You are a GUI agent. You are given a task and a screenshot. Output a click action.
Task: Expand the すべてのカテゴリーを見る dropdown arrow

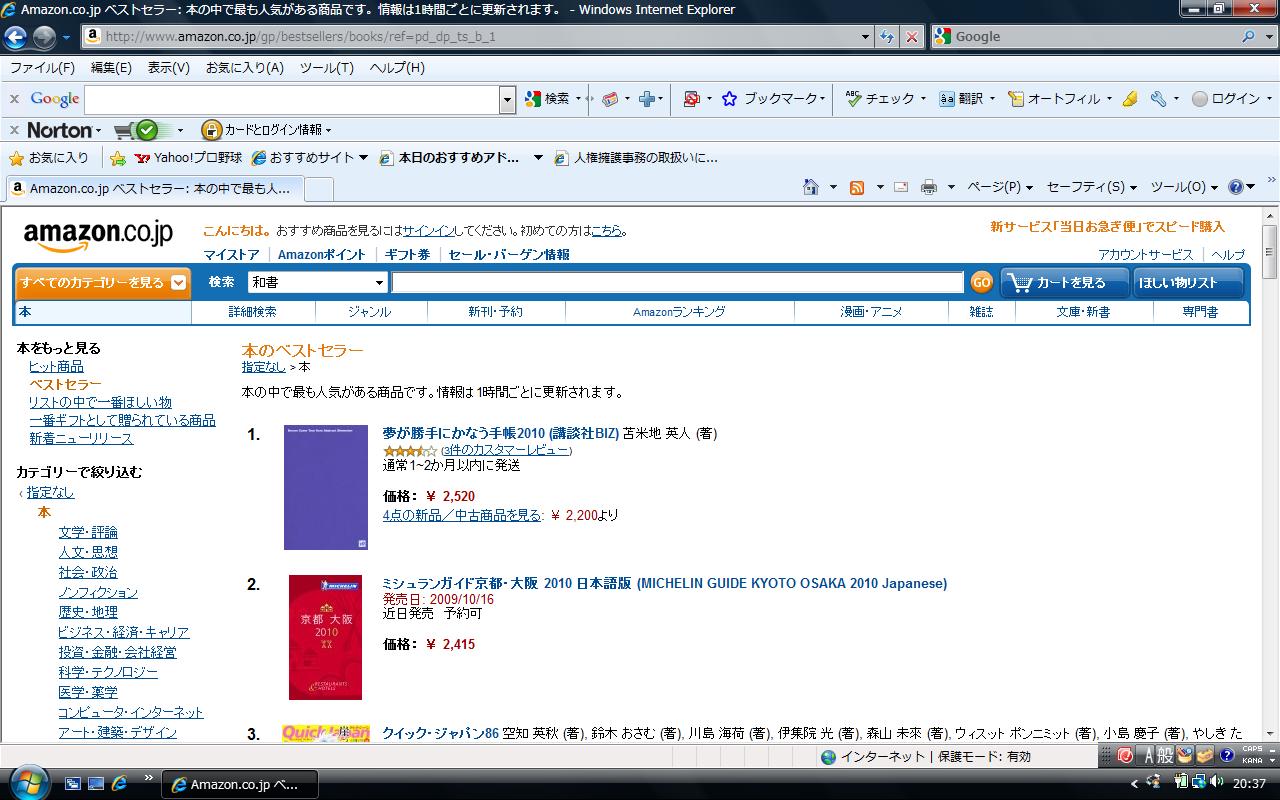(x=178, y=282)
